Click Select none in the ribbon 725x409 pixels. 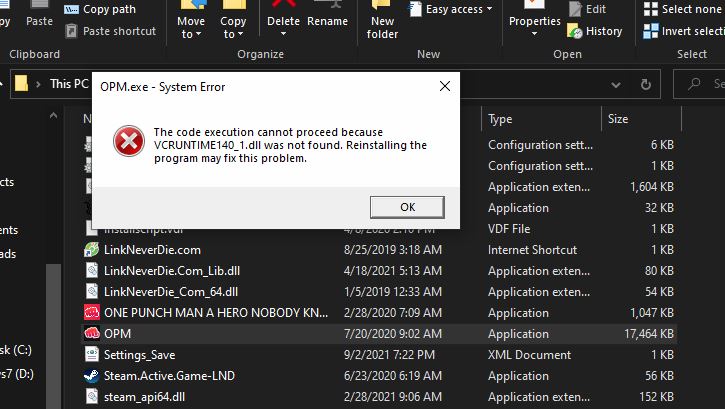click(683, 9)
